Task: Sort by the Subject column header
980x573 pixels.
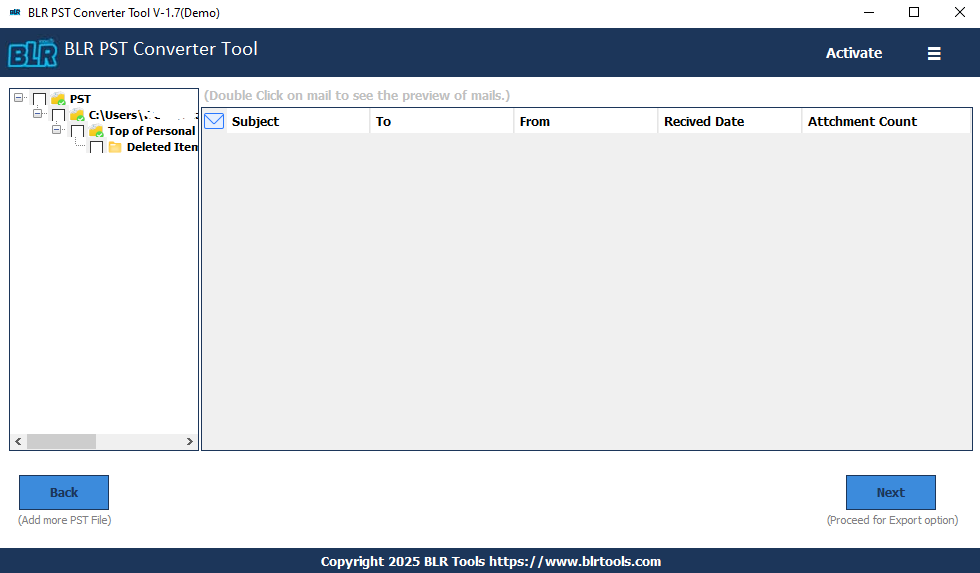Action: (x=297, y=121)
